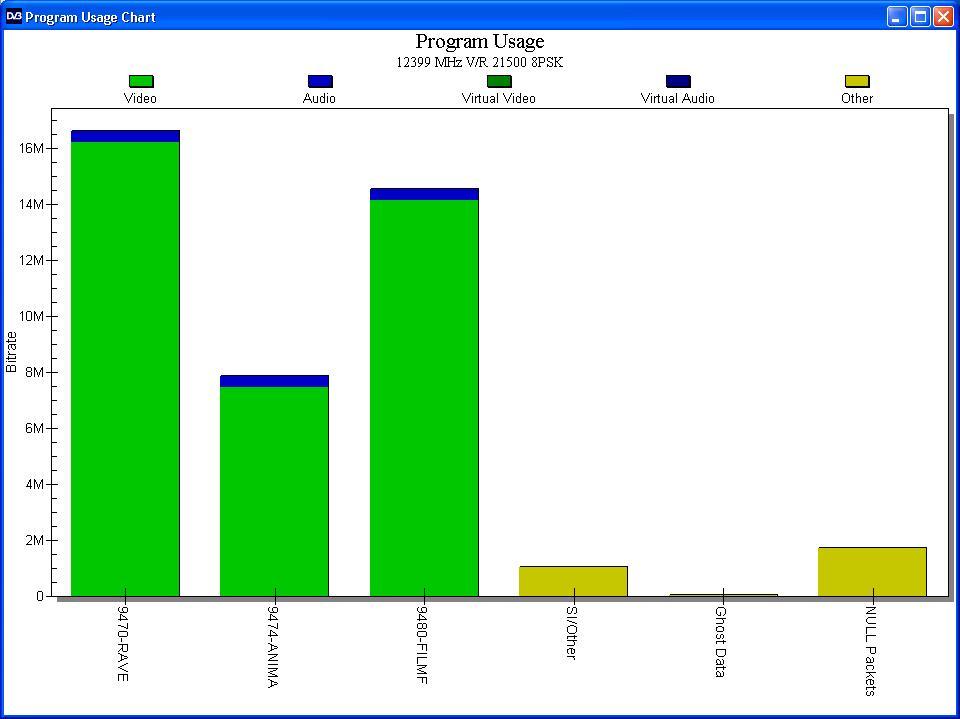Click the '2M' y-axis tick label

coord(34,540)
